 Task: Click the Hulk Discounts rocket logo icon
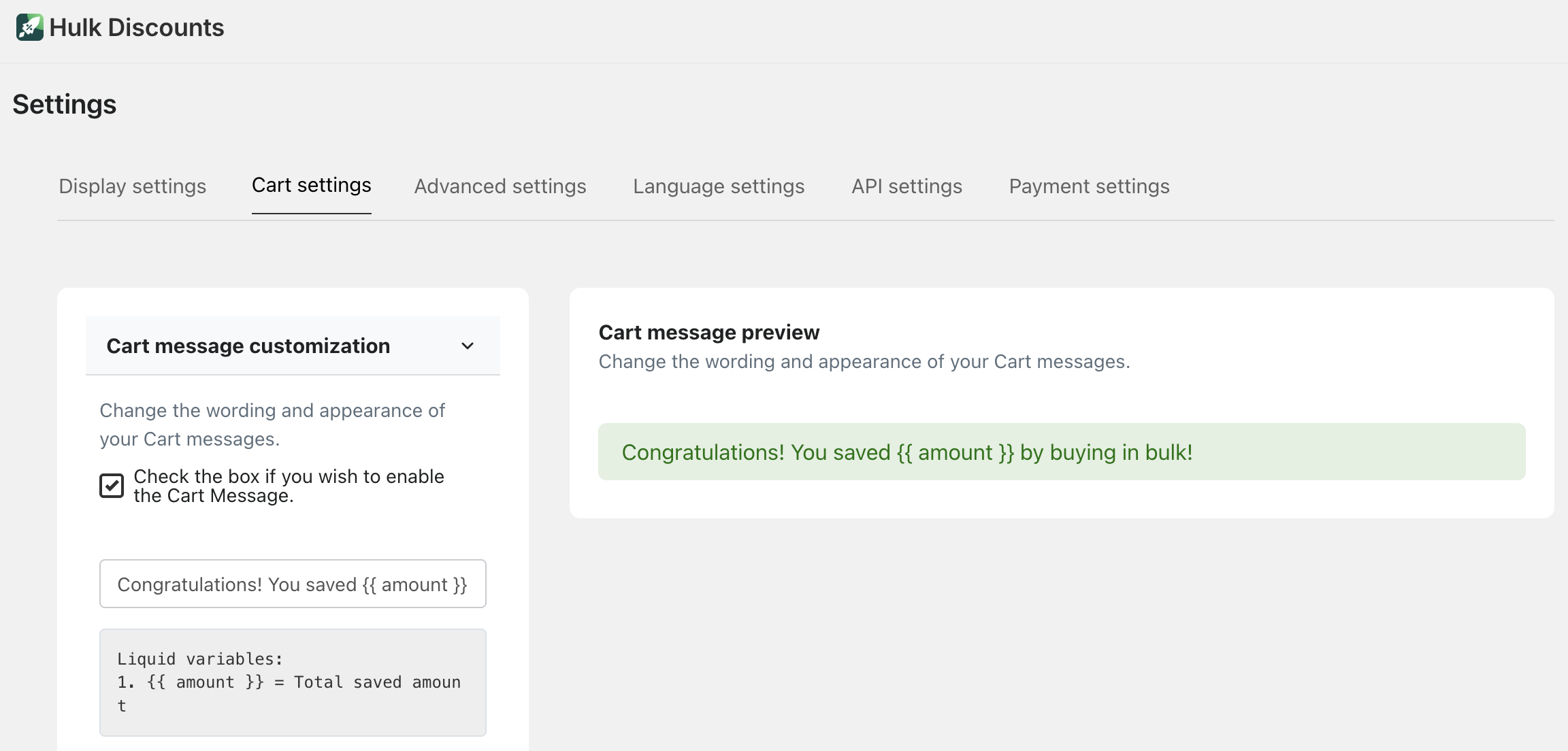[29, 27]
